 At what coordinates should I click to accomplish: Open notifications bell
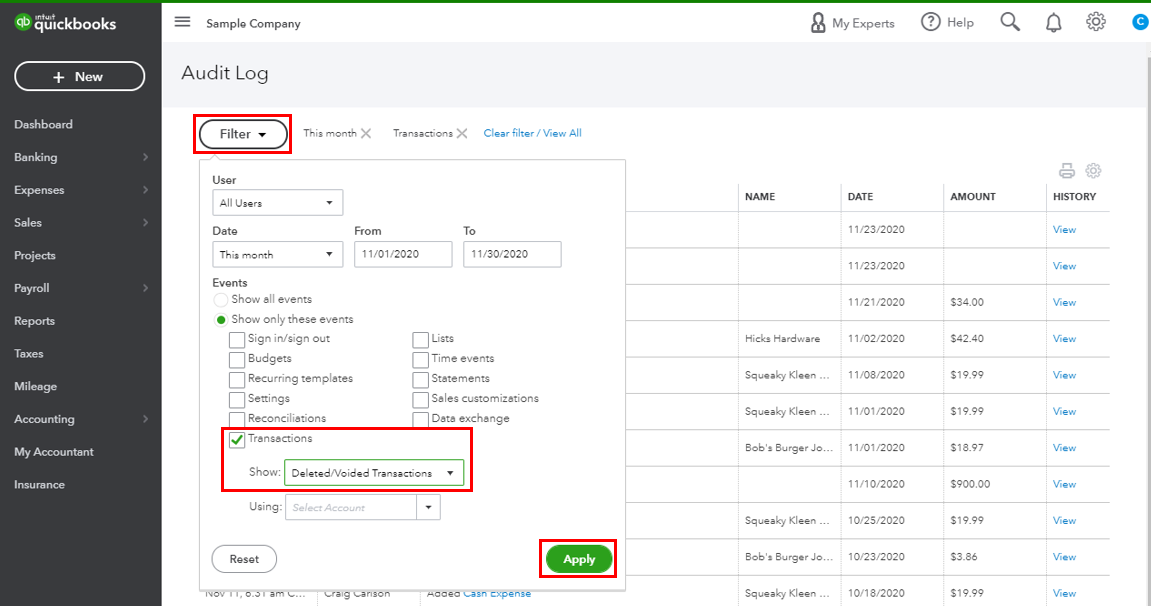pyautogui.click(x=1053, y=23)
